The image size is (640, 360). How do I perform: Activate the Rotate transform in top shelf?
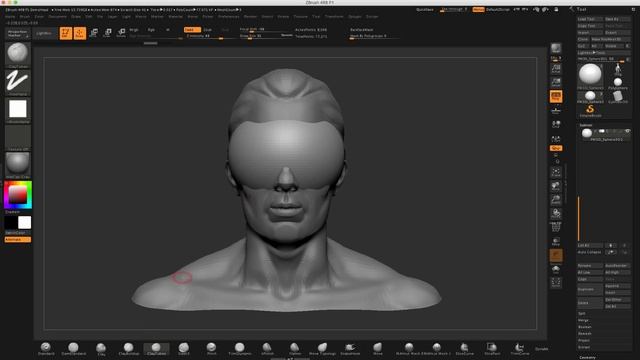[121, 33]
